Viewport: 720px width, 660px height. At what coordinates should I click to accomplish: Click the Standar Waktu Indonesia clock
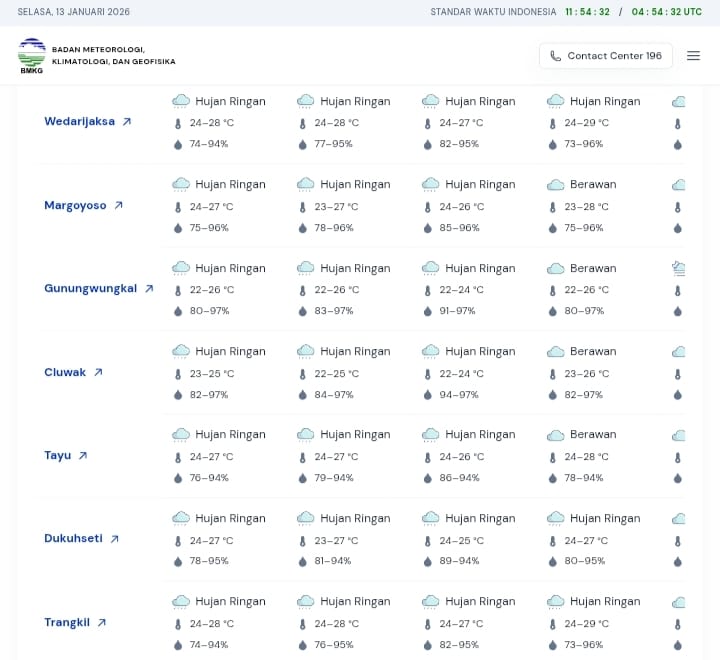pos(587,12)
